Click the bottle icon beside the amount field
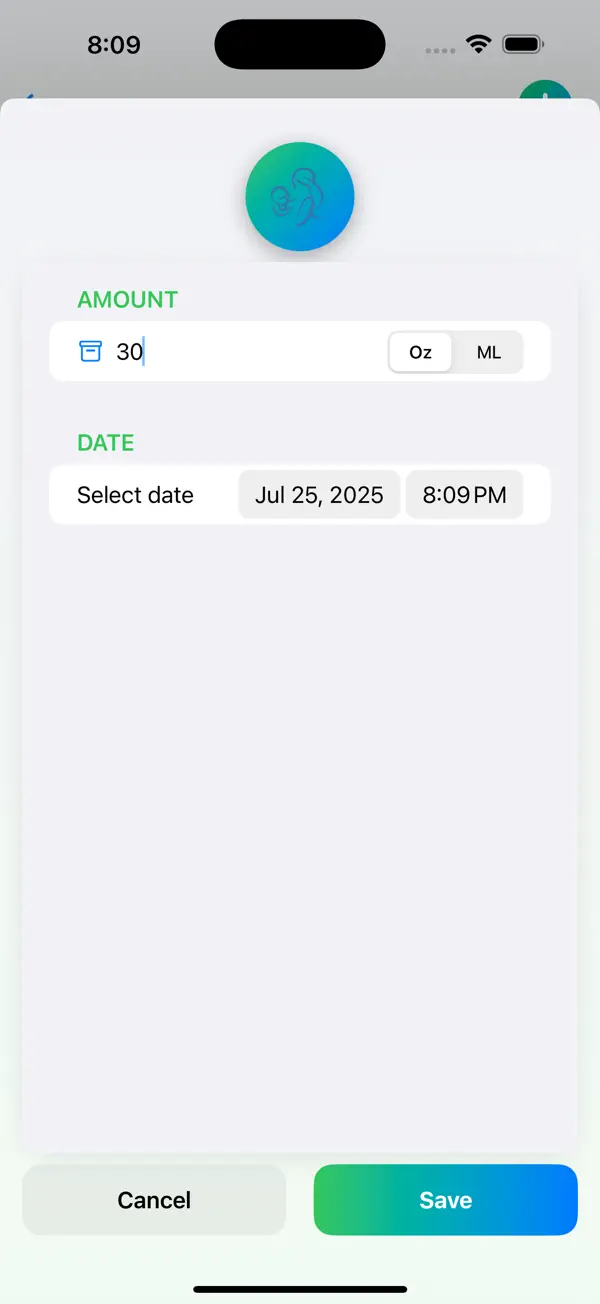600x1304 pixels. [x=91, y=351]
